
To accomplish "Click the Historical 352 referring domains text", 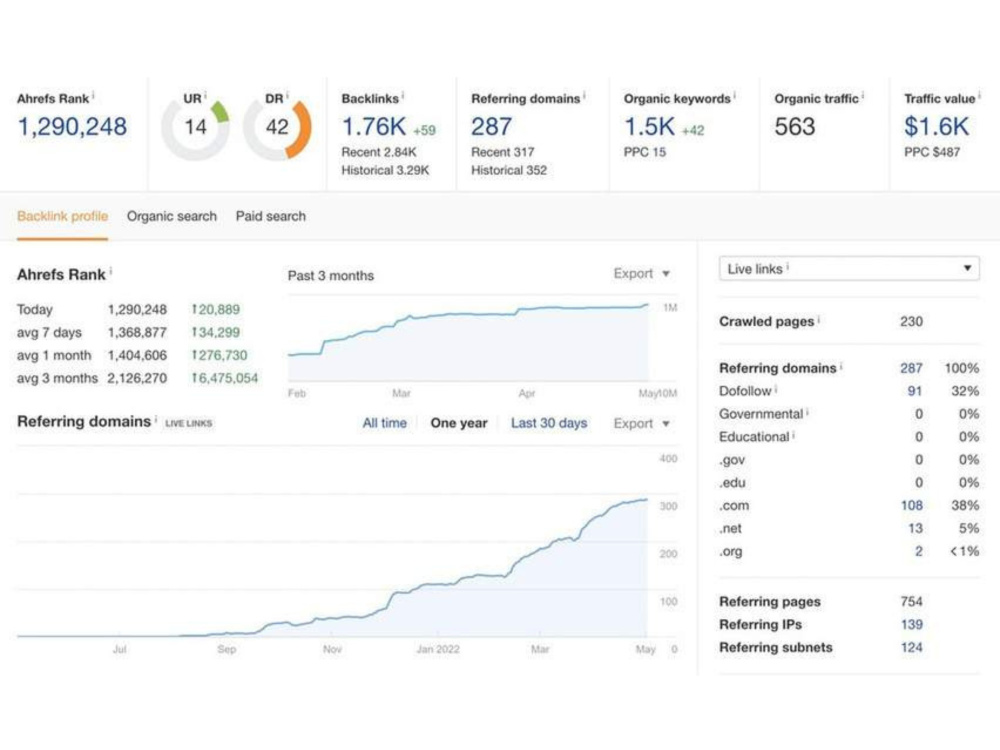I will click(509, 170).
